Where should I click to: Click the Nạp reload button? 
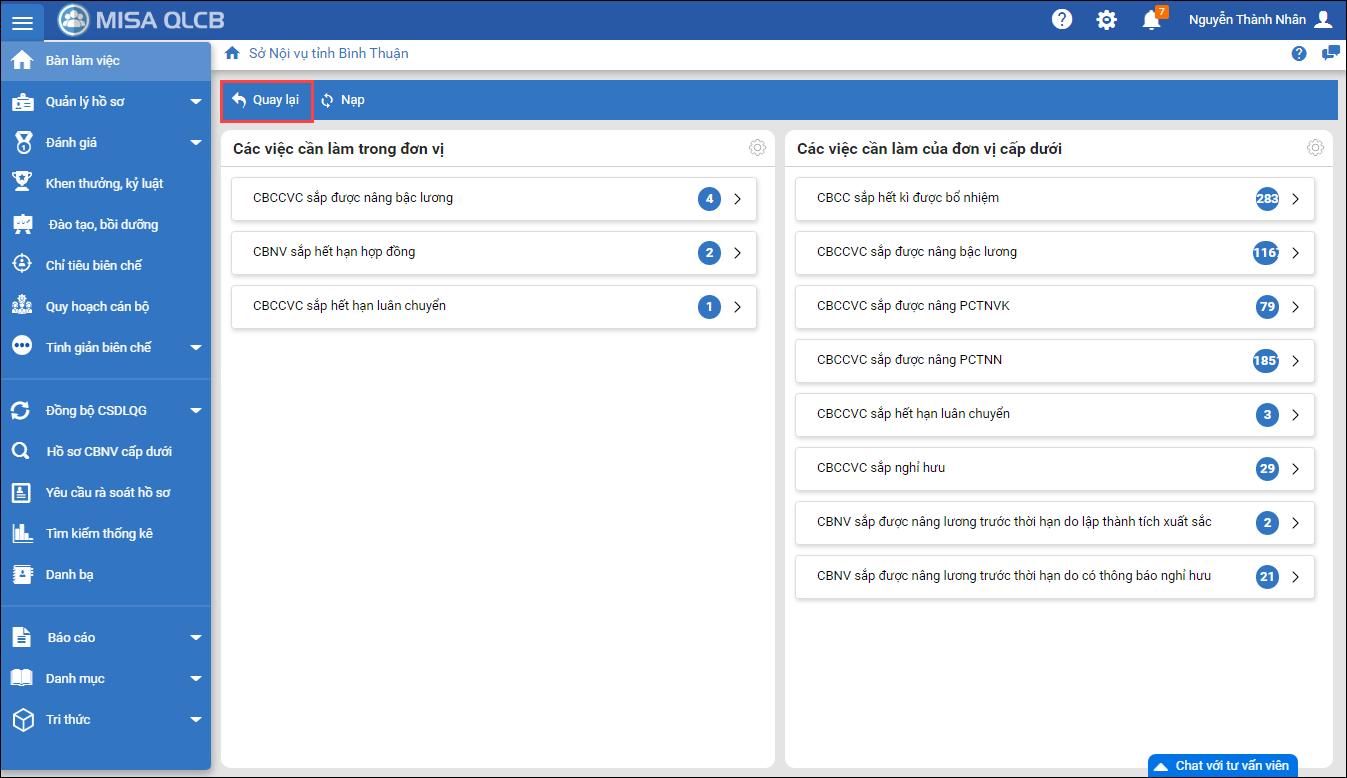pos(343,100)
